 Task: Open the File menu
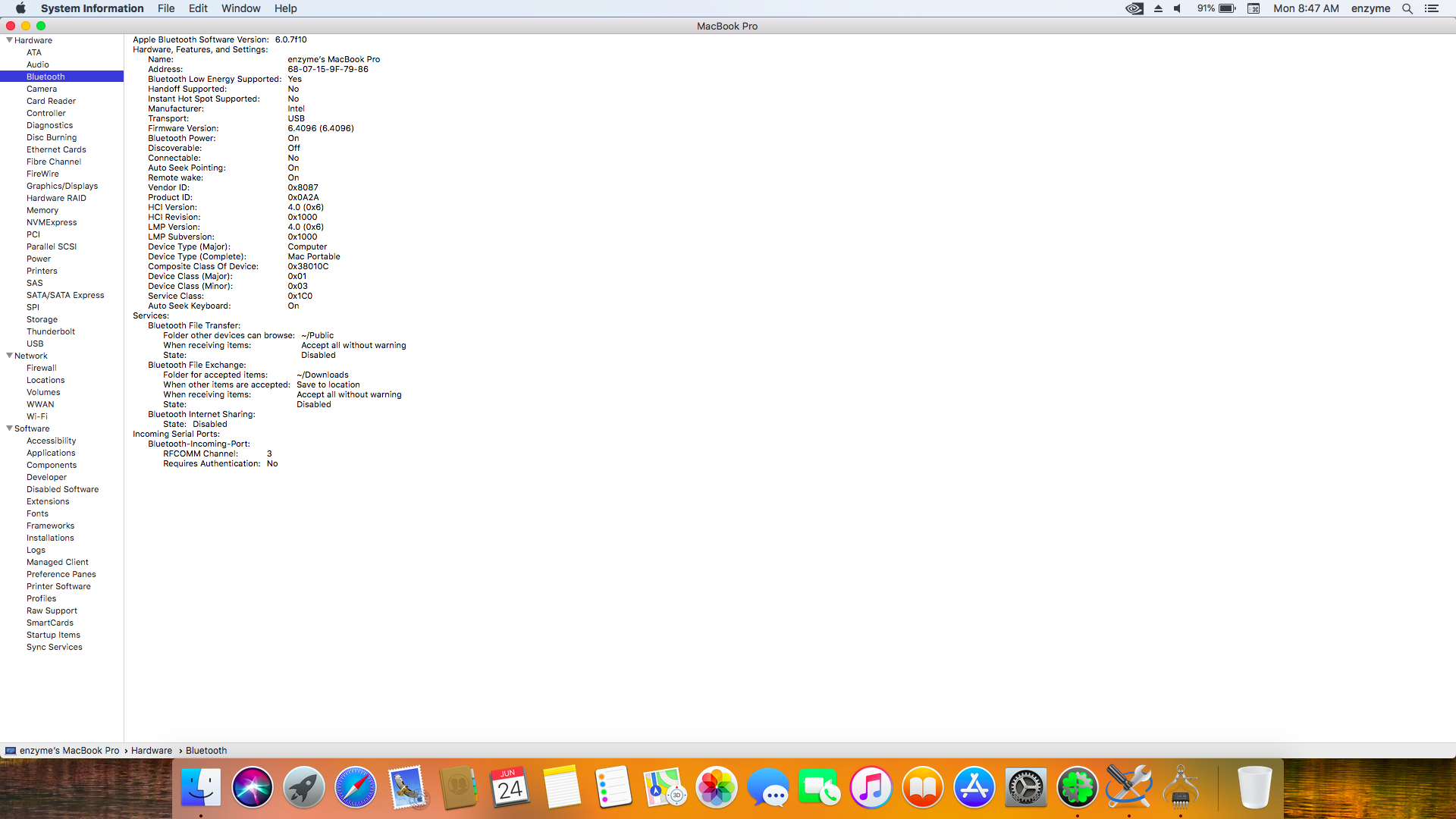click(x=166, y=8)
